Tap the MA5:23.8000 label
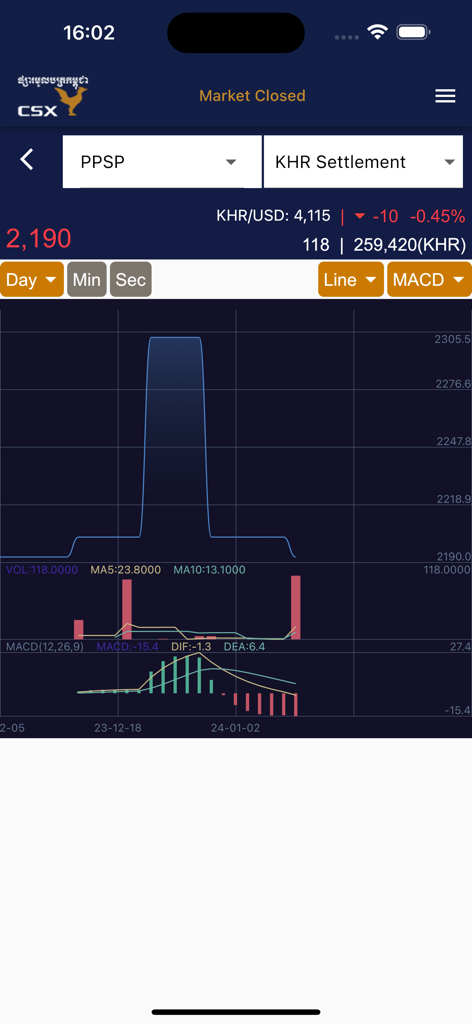The image size is (472, 1024). click(125, 570)
